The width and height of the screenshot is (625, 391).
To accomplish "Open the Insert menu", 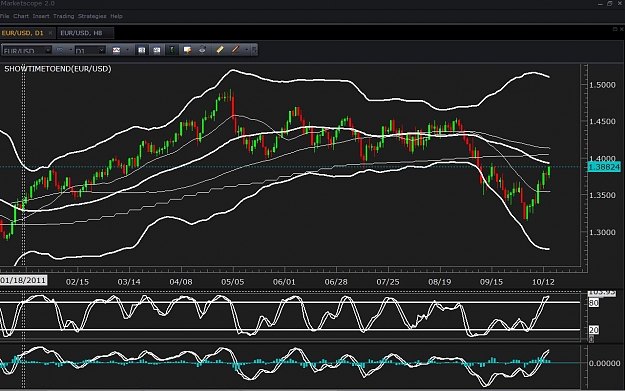I will click(41, 16).
